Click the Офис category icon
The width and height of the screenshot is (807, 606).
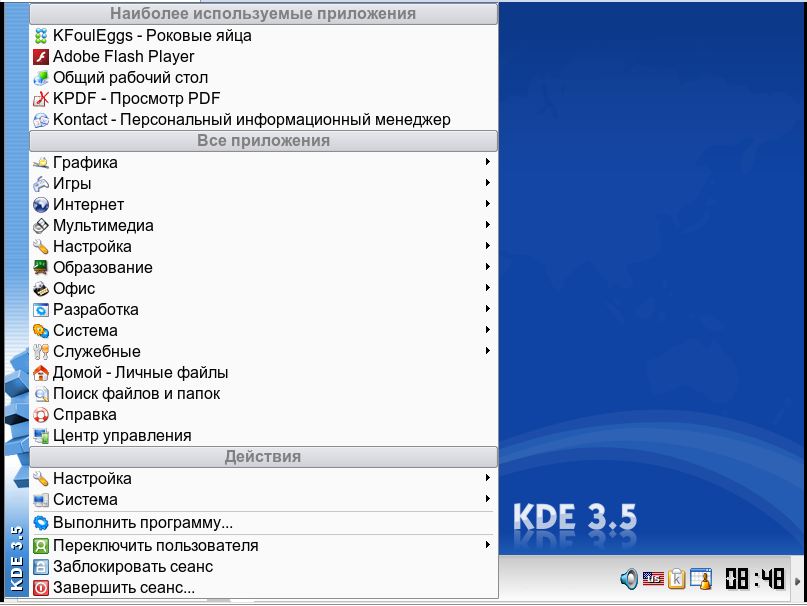41,289
